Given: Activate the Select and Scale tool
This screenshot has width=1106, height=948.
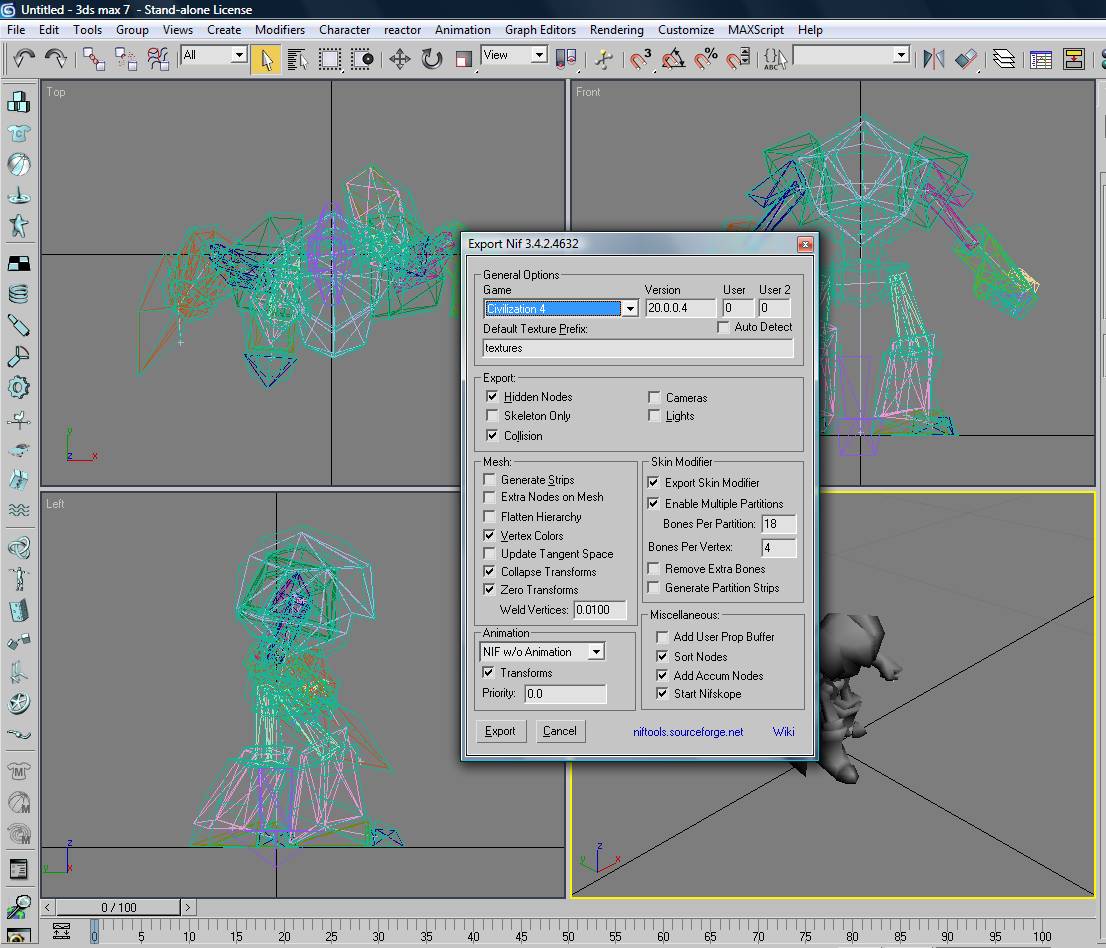Looking at the screenshot, I should pos(463,59).
